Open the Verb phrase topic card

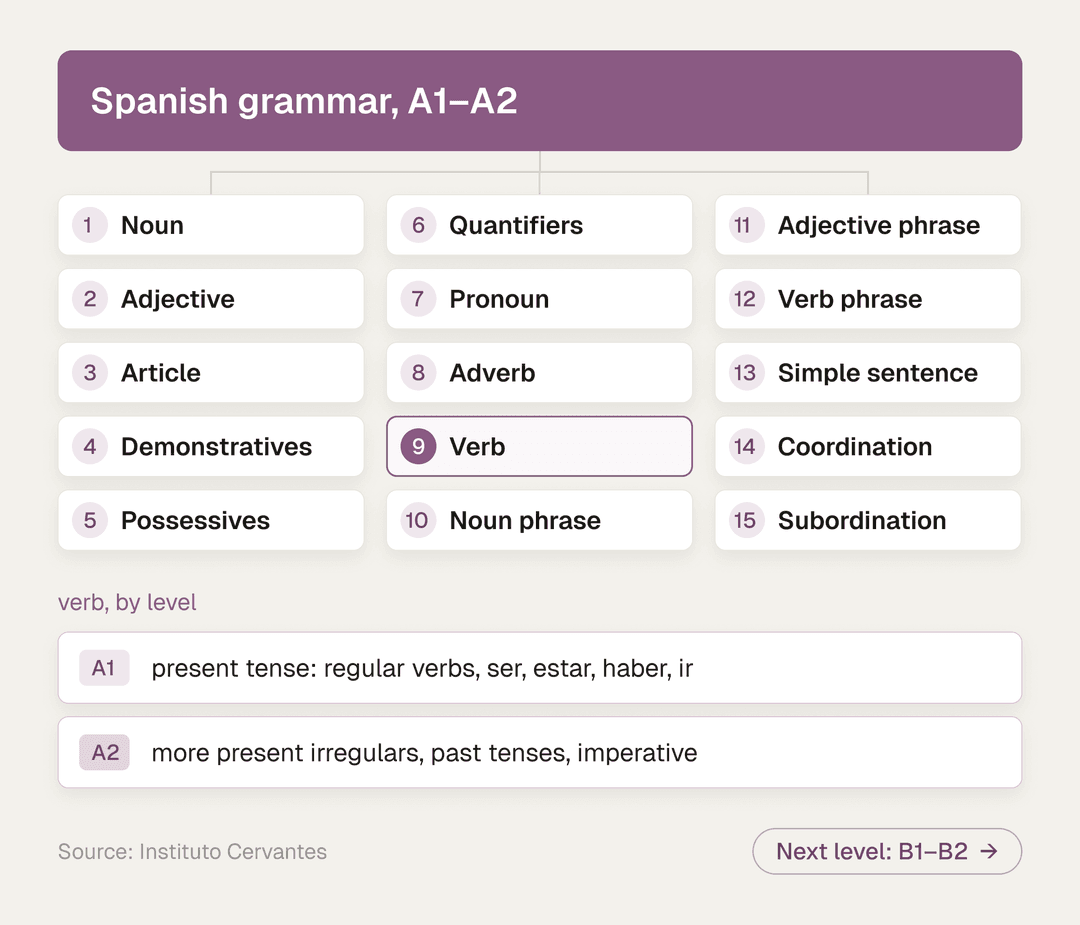868,299
